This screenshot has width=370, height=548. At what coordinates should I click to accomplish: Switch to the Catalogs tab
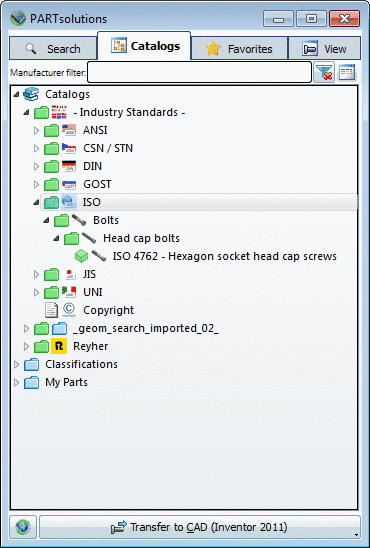144,46
